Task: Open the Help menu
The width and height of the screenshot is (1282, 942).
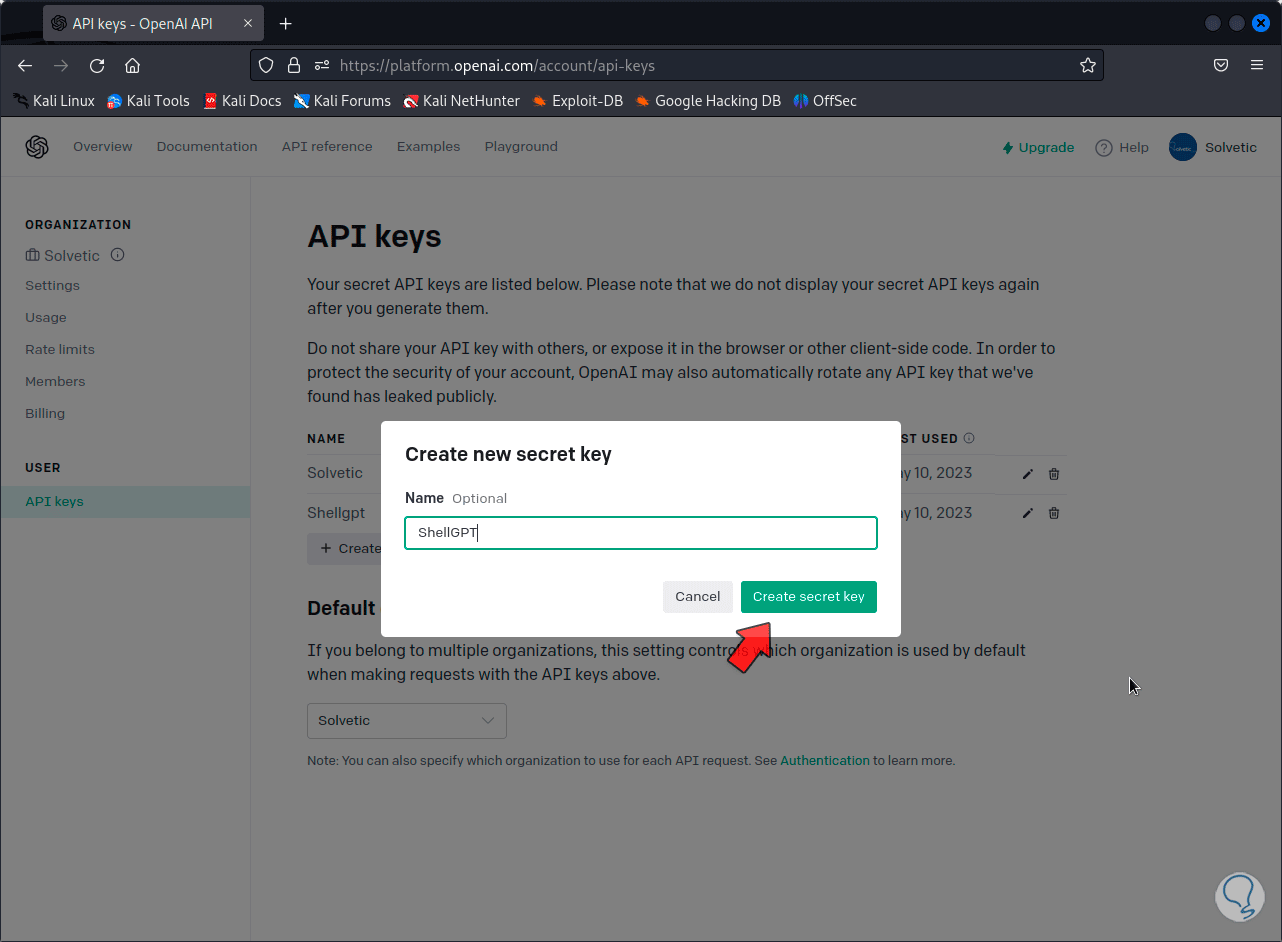Action: click(x=1122, y=147)
